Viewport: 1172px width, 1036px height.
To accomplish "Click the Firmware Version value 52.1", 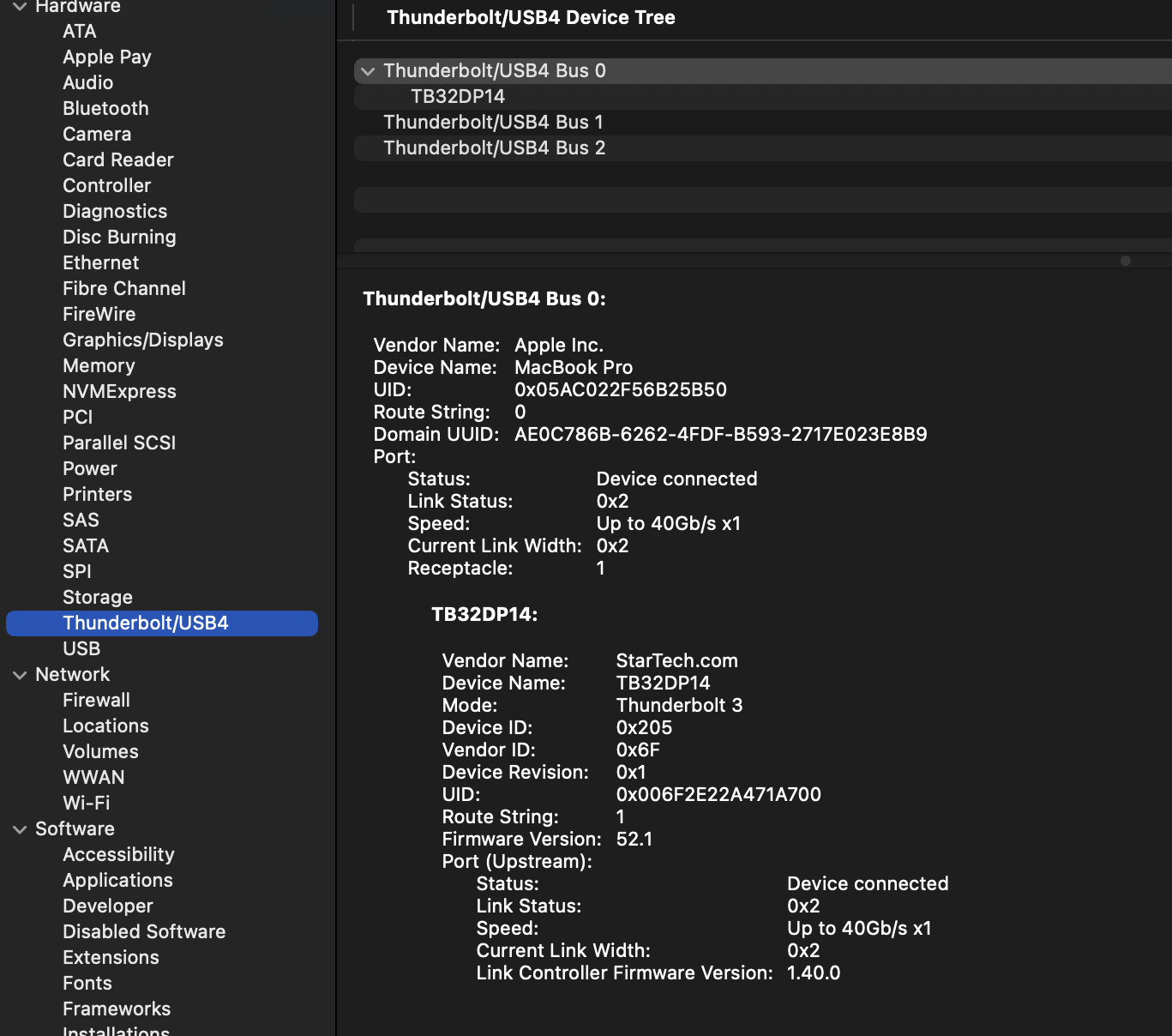I will [x=634, y=840].
